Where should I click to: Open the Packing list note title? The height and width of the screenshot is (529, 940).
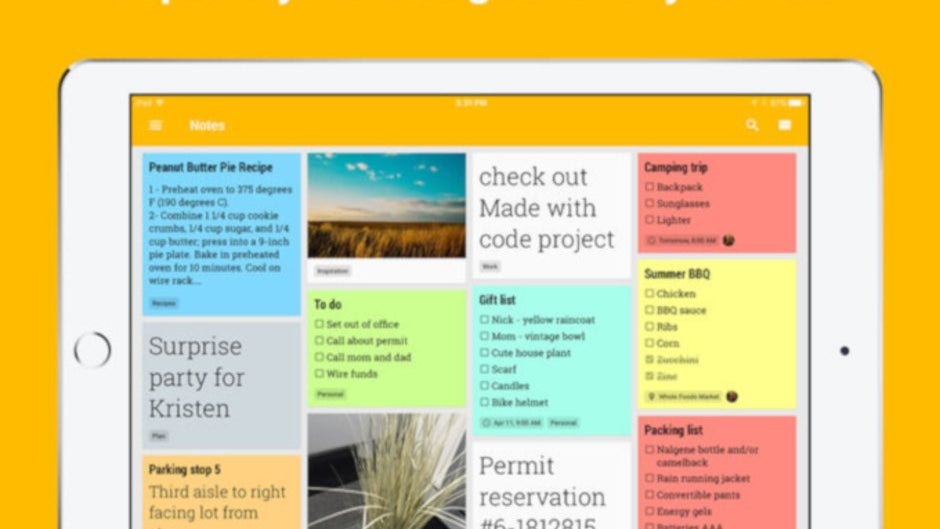[673, 430]
